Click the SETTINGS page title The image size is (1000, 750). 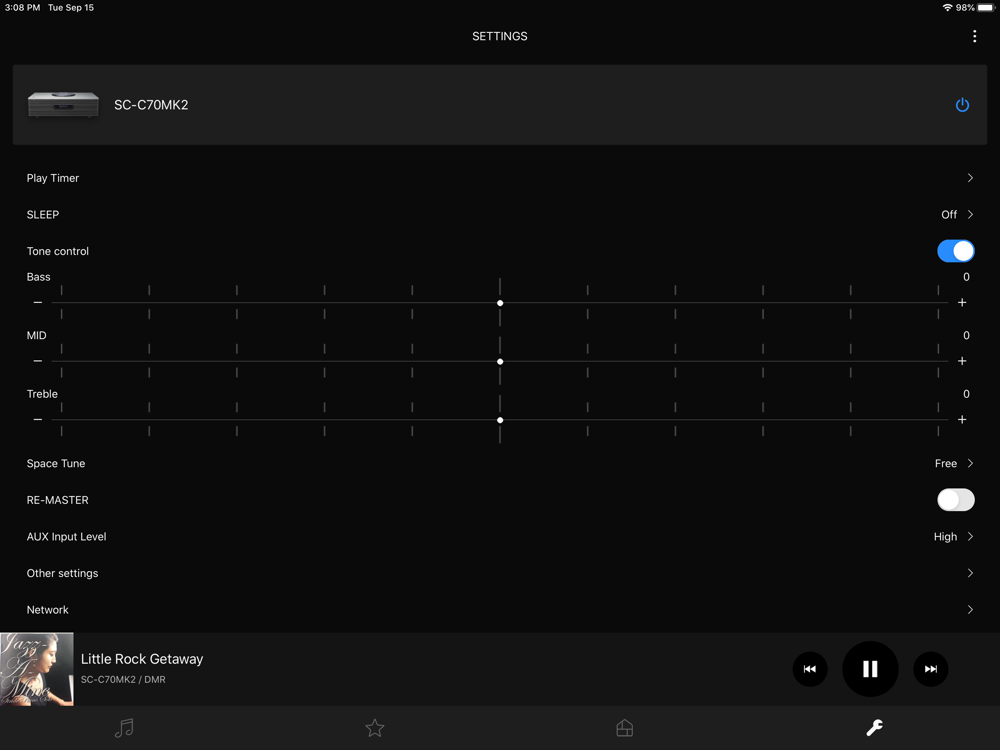tap(499, 36)
